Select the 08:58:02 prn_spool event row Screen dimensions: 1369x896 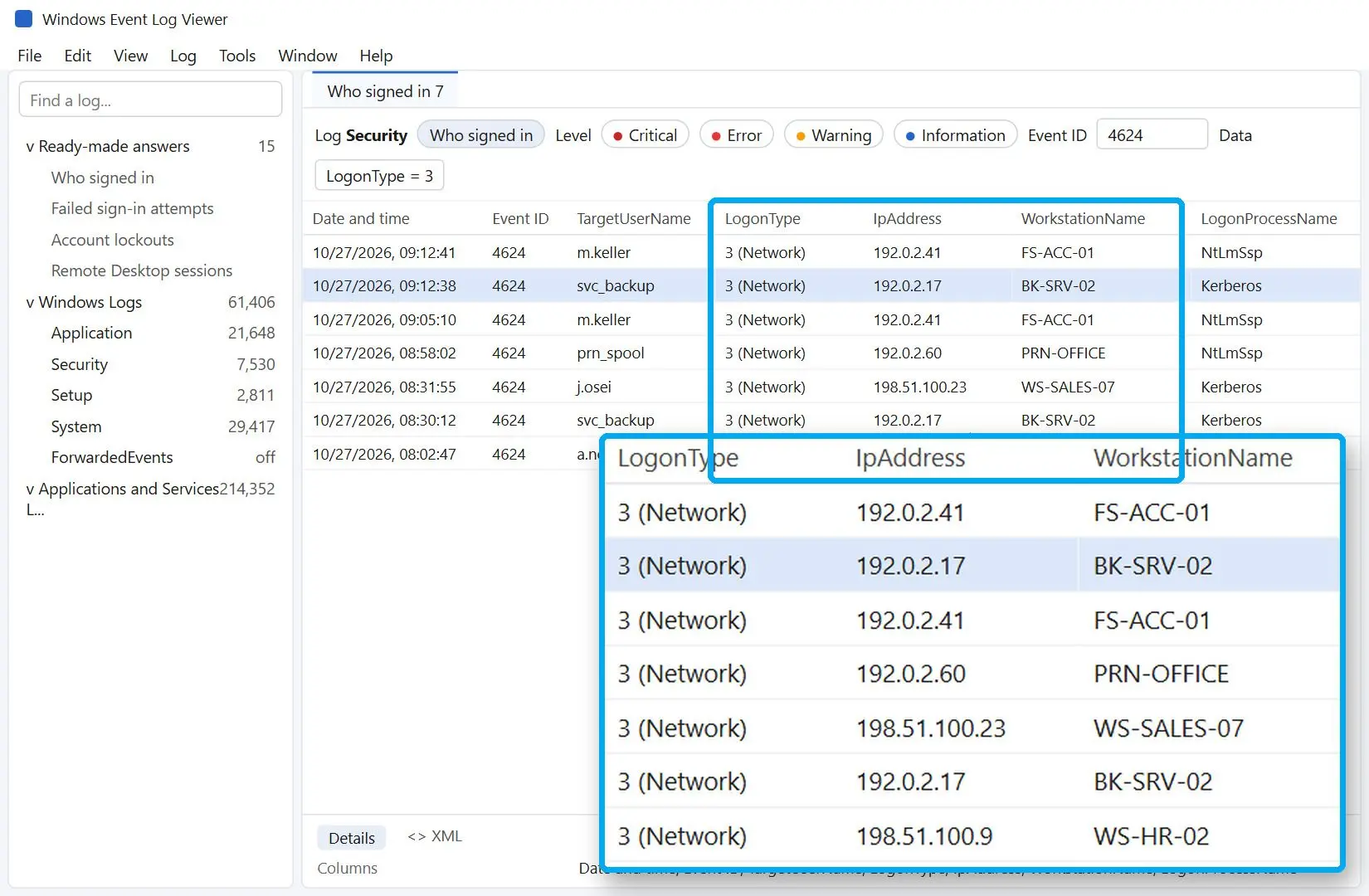pyautogui.click(x=831, y=353)
